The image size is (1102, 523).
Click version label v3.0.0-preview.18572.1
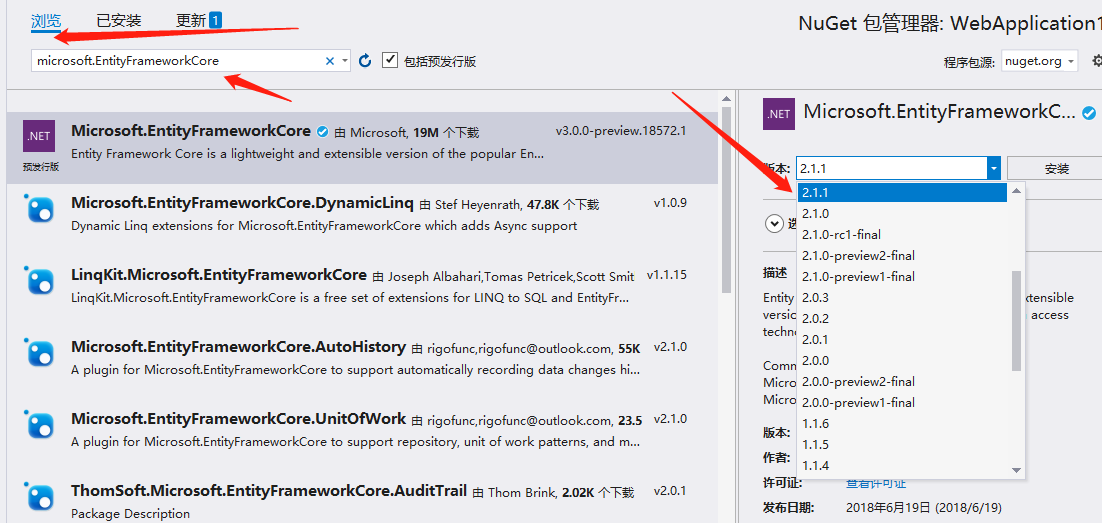pyautogui.click(x=621, y=131)
